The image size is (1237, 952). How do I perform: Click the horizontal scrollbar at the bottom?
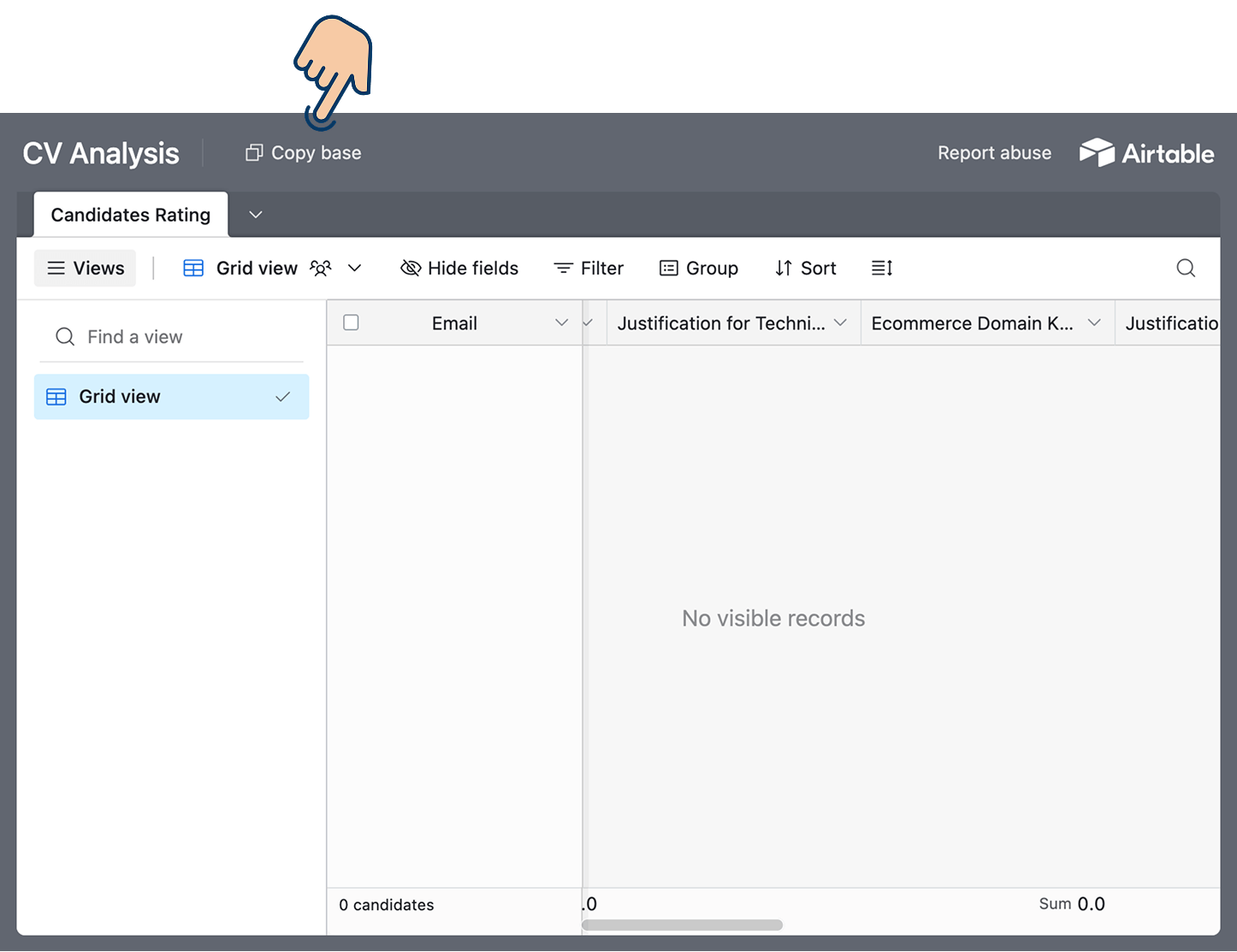[x=682, y=925]
